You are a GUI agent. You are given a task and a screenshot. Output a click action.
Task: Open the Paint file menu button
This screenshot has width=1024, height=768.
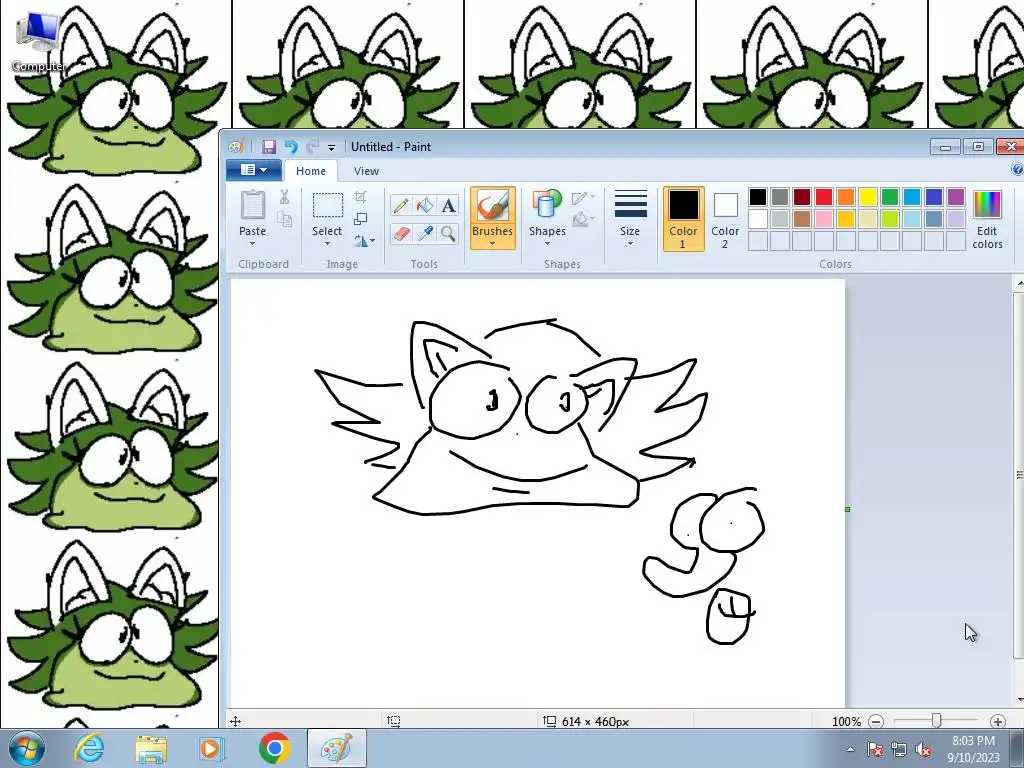pos(254,170)
